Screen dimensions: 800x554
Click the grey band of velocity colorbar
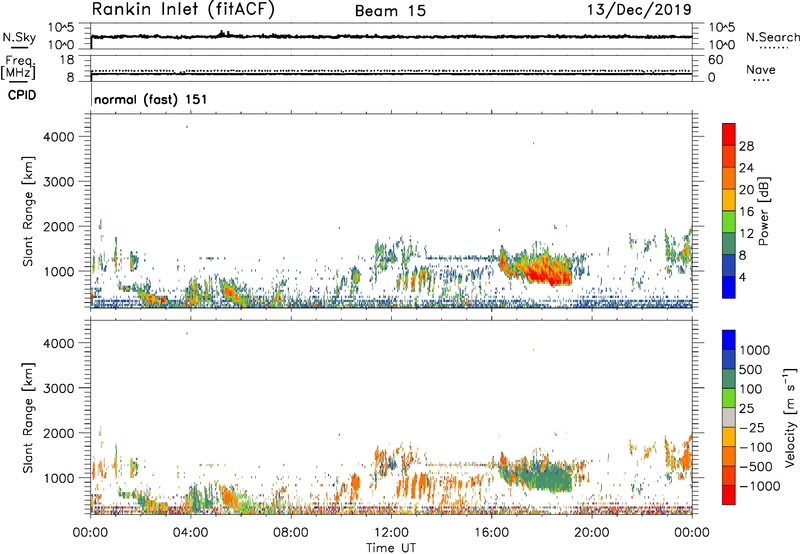[x=729, y=417]
